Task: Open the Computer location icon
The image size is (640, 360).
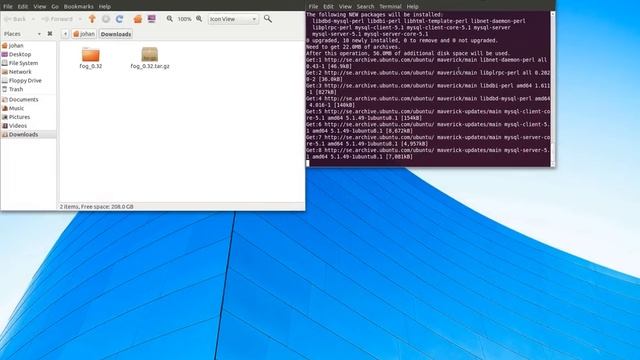Action: pyautogui.click(x=152, y=19)
